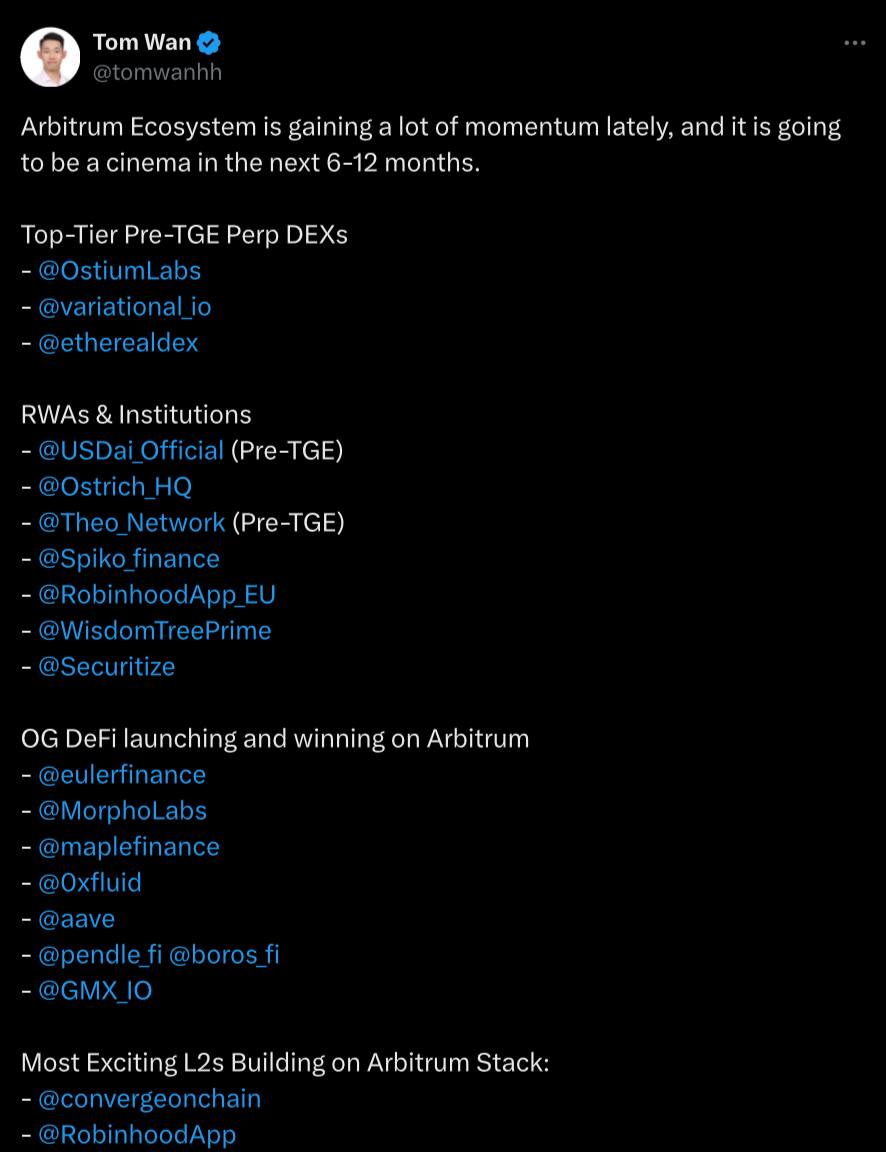Open the @tomwanhh handle link
The image size is (886, 1152).
pyautogui.click(x=157, y=72)
